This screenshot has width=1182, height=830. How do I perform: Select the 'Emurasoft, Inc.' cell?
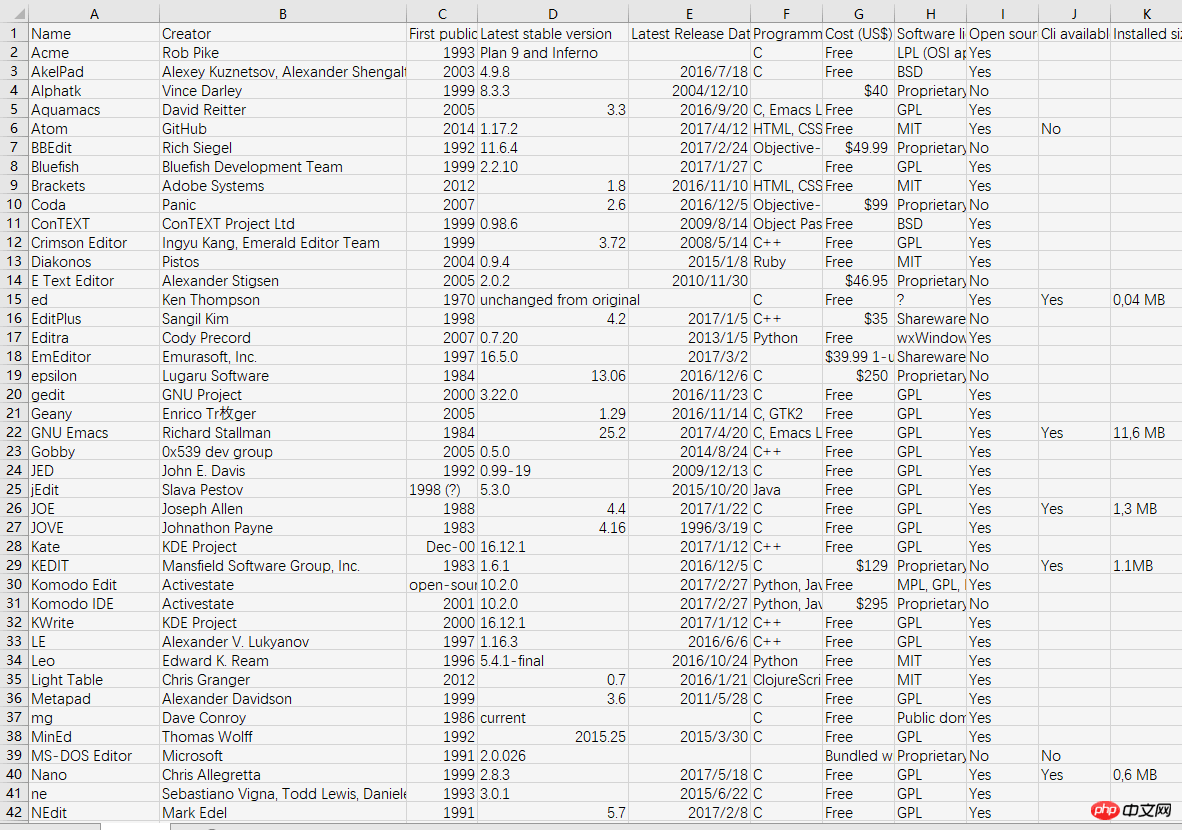(283, 357)
